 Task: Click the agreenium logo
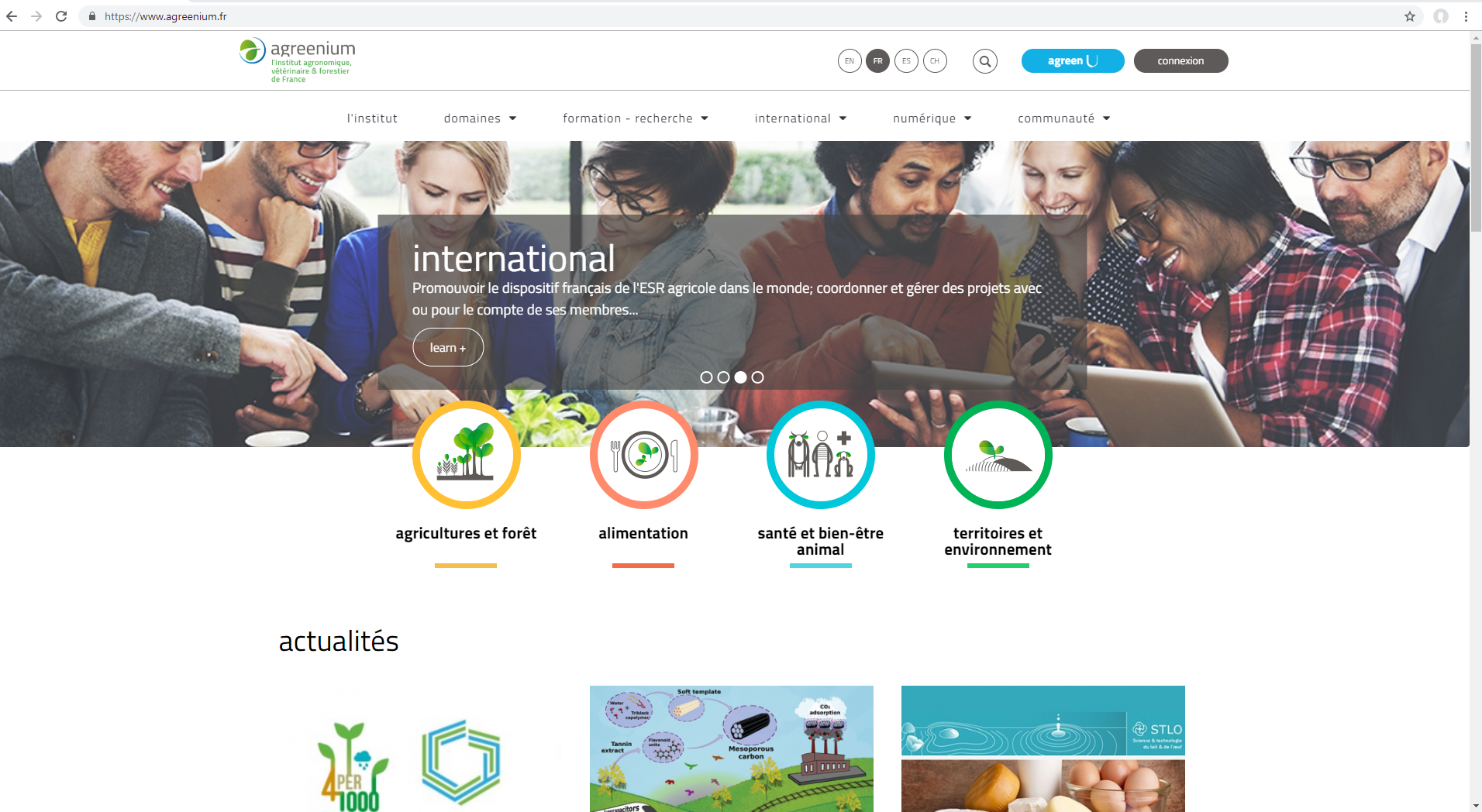(x=297, y=60)
